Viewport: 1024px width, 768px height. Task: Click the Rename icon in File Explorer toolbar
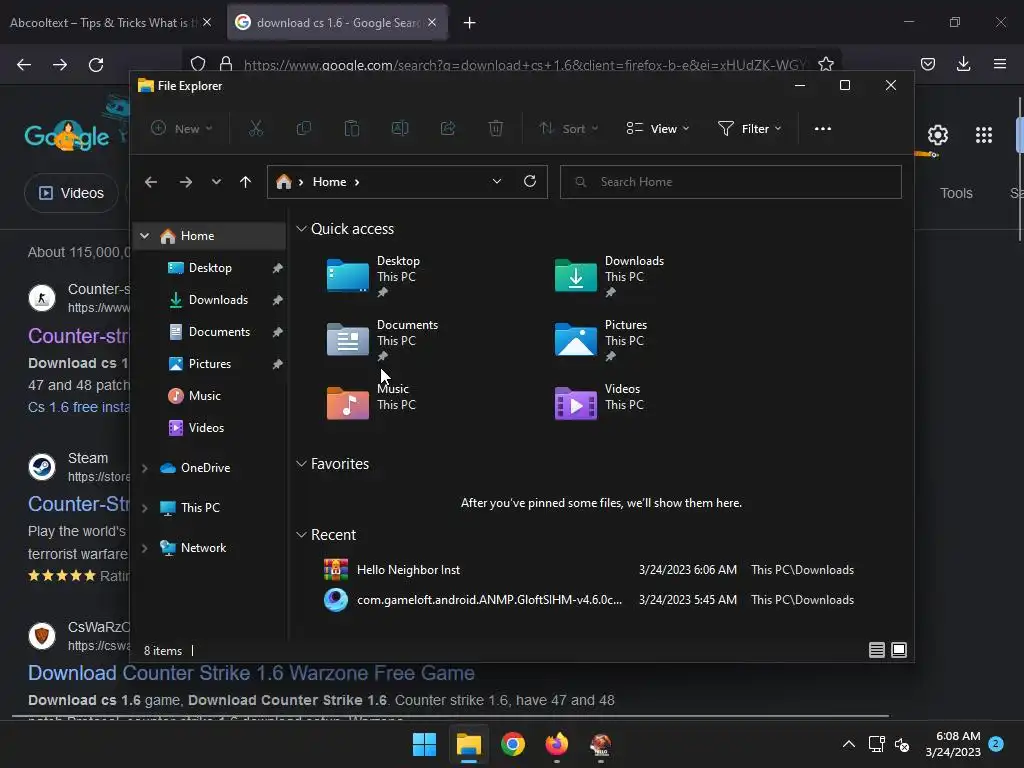(x=400, y=129)
